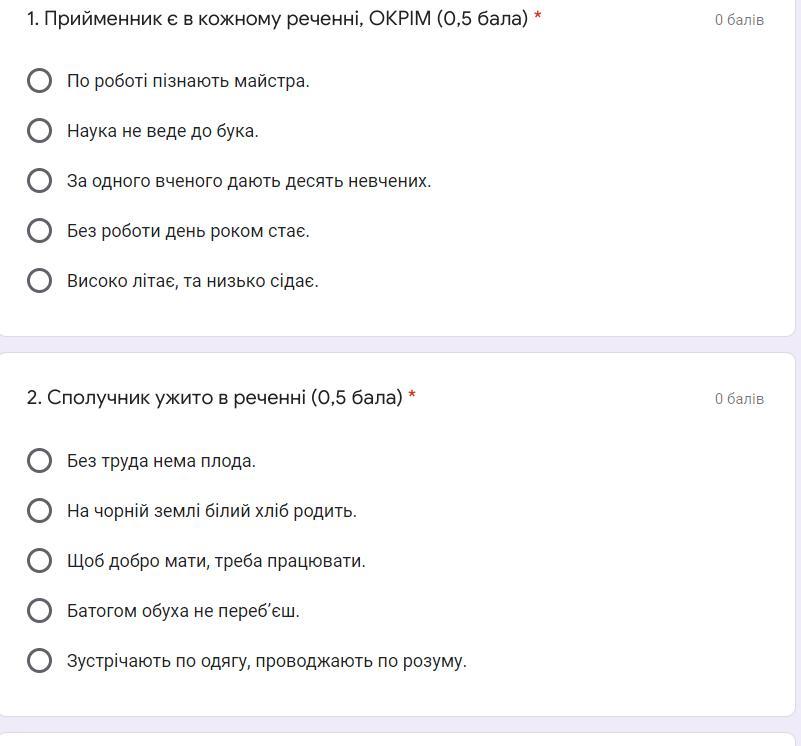Image resolution: width=801 pixels, height=746 pixels.
Task: Click question 1 title about Прийменник
Action: 277,19
